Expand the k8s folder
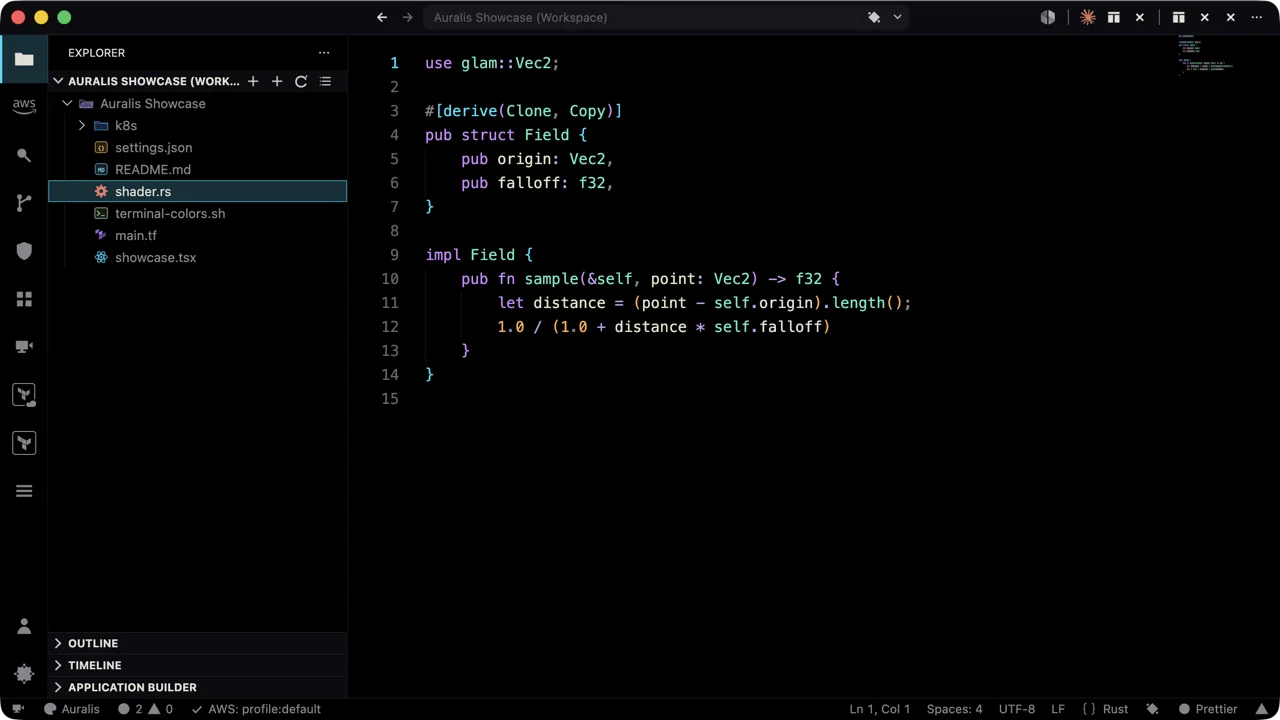 (82, 125)
